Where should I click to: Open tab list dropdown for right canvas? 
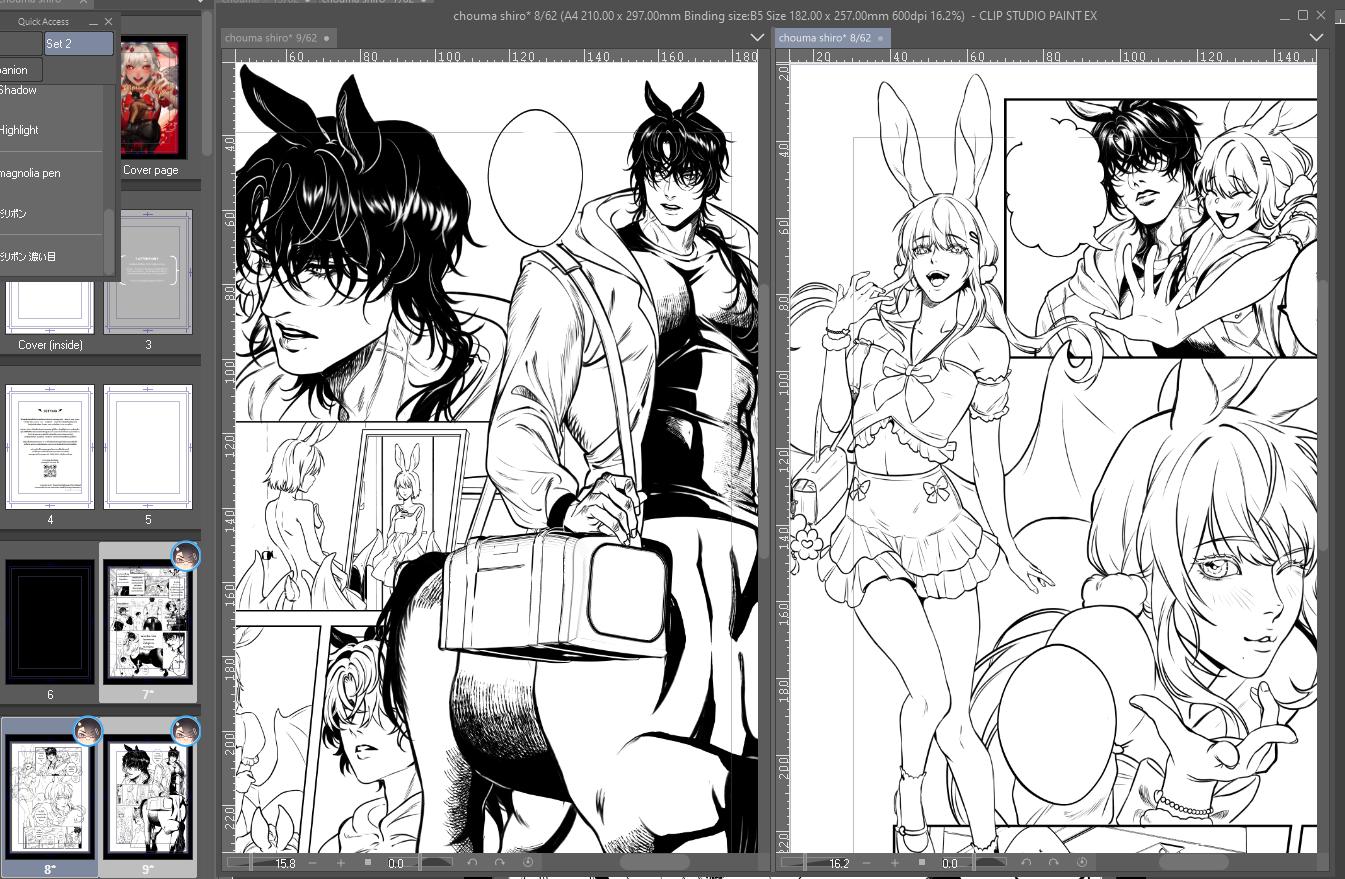[x=1316, y=38]
